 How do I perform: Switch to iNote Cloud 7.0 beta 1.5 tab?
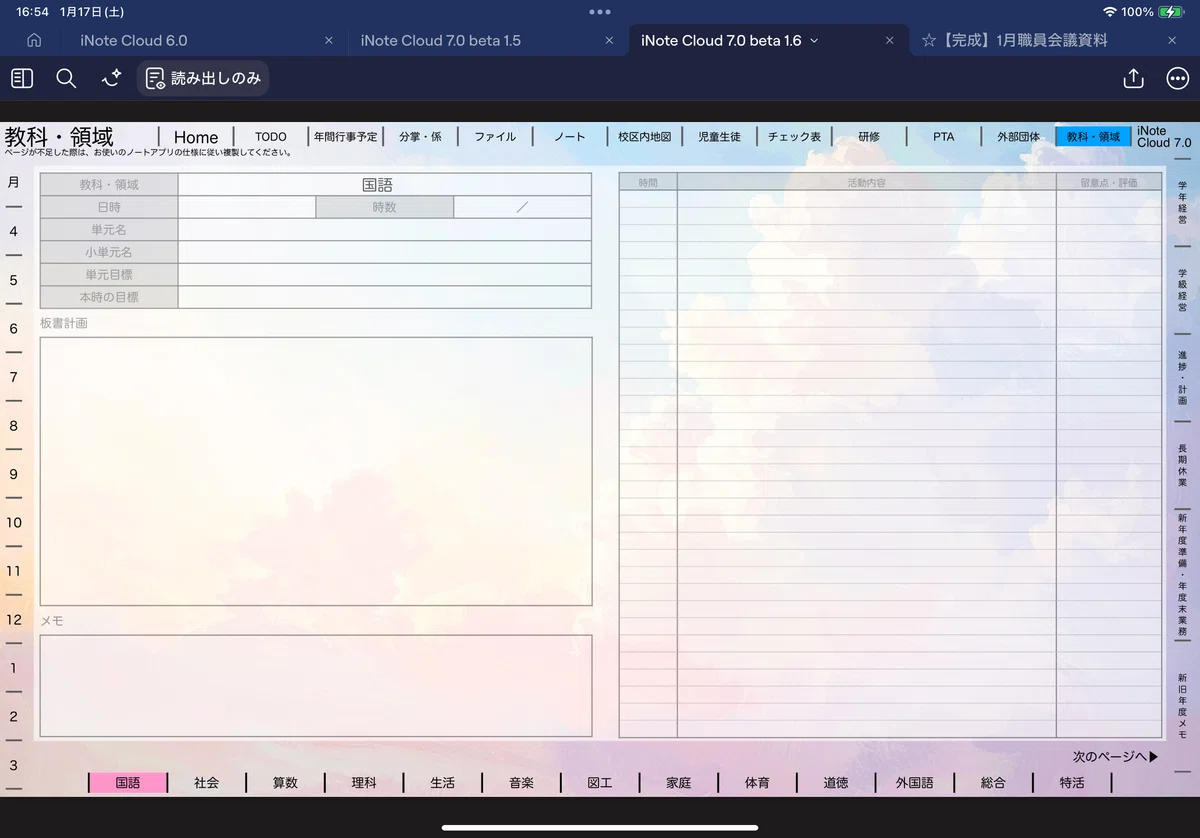click(x=440, y=40)
